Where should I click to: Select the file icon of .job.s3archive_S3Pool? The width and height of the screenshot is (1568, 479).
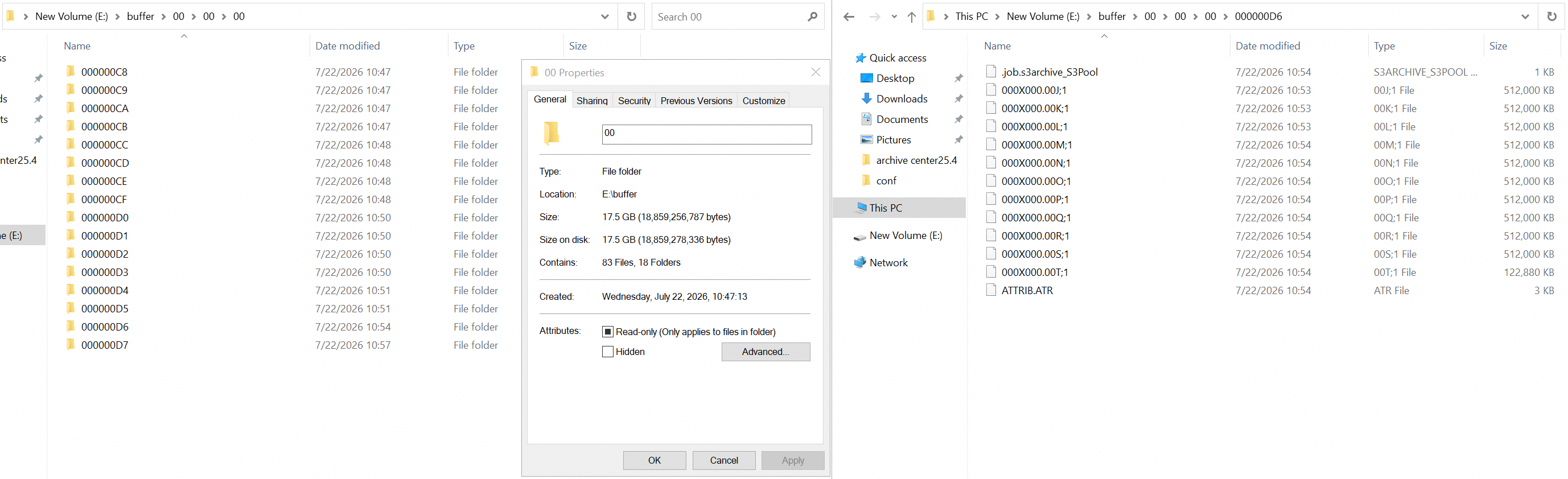click(991, 71)
